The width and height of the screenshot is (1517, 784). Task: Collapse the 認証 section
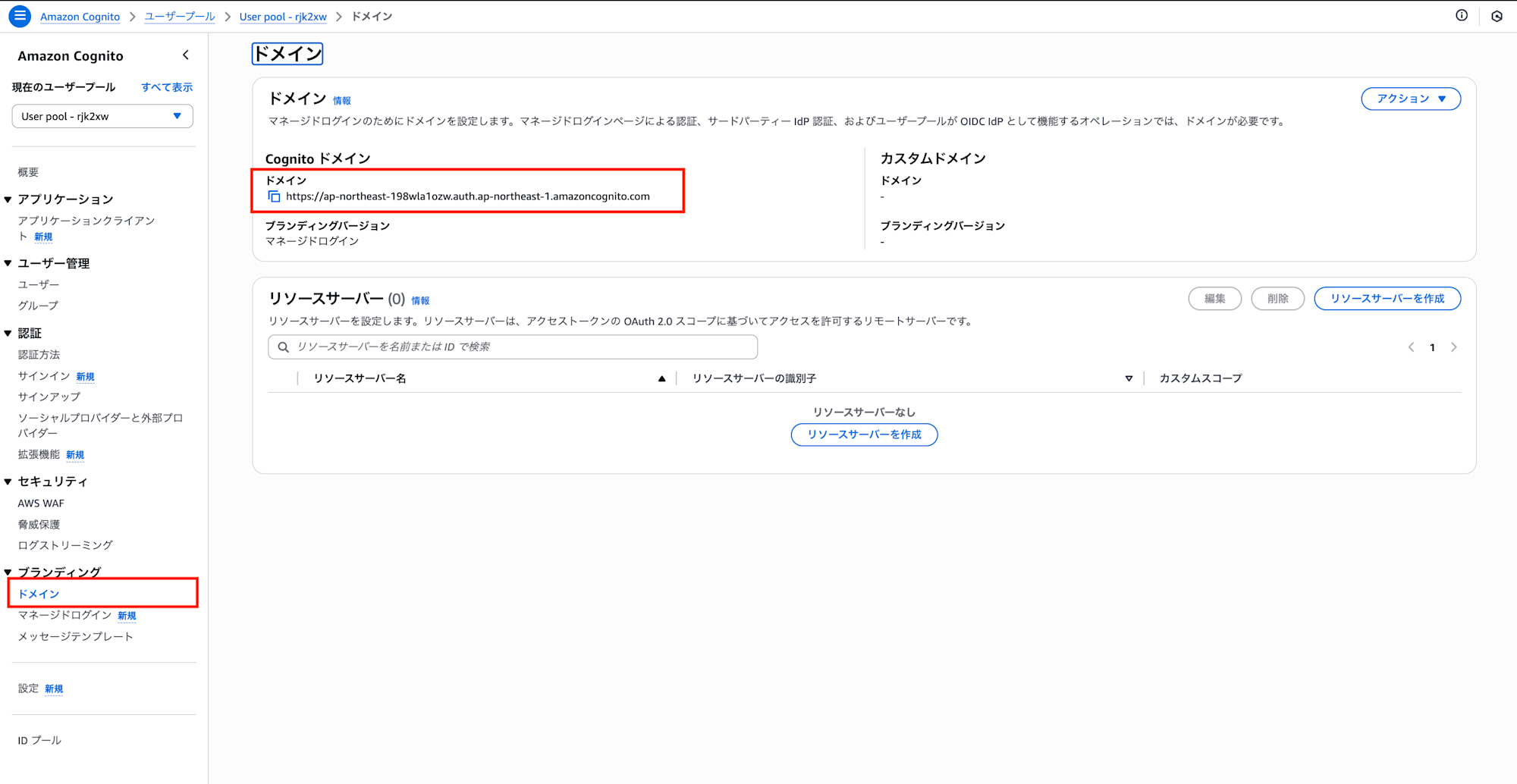[8, 333]
